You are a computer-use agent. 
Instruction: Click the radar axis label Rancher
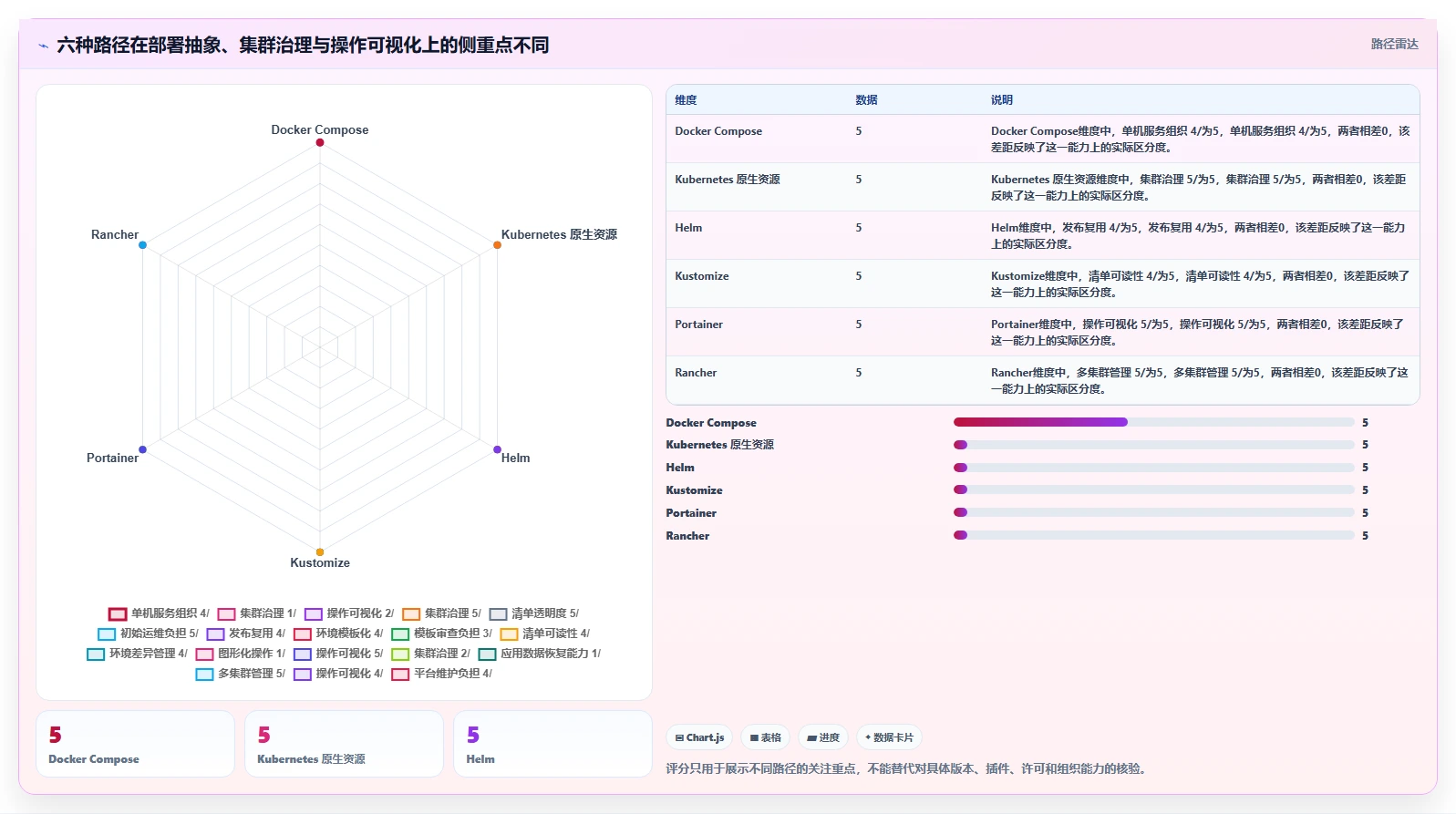coord(115,235)
